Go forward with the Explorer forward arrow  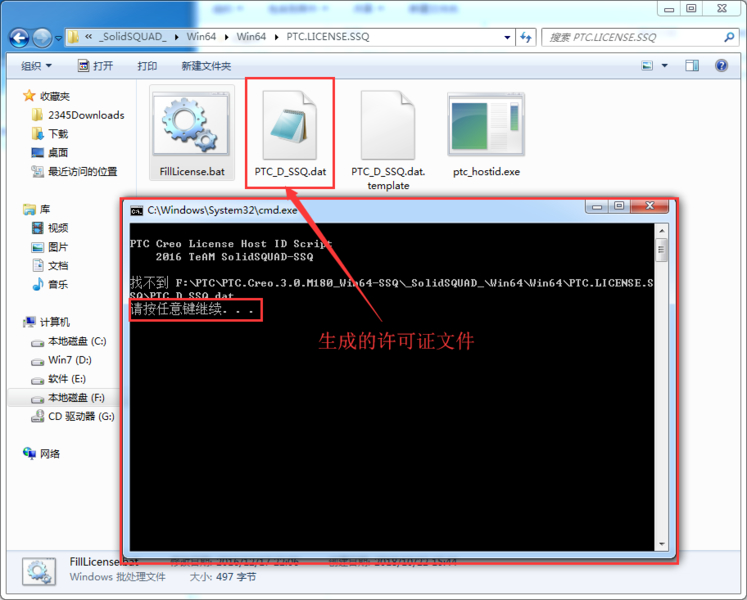[x=42, y=38]
